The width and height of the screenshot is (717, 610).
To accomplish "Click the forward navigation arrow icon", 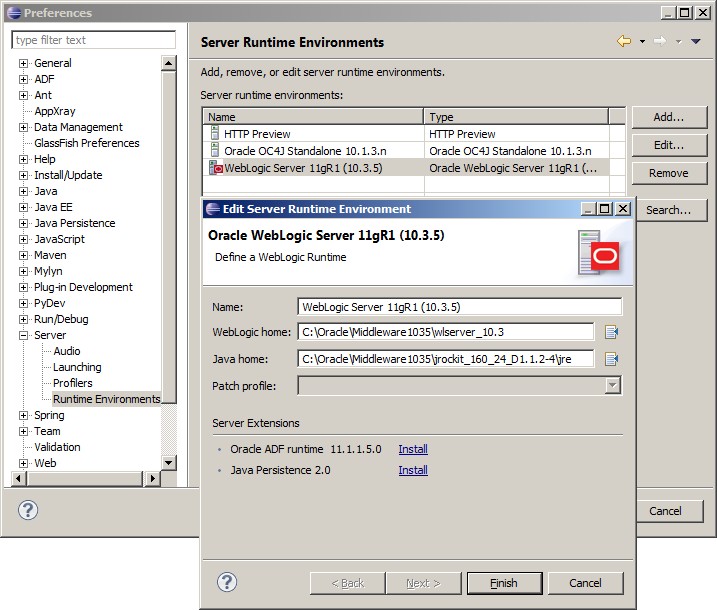I will pyautogui.click(x=659, y=41).
